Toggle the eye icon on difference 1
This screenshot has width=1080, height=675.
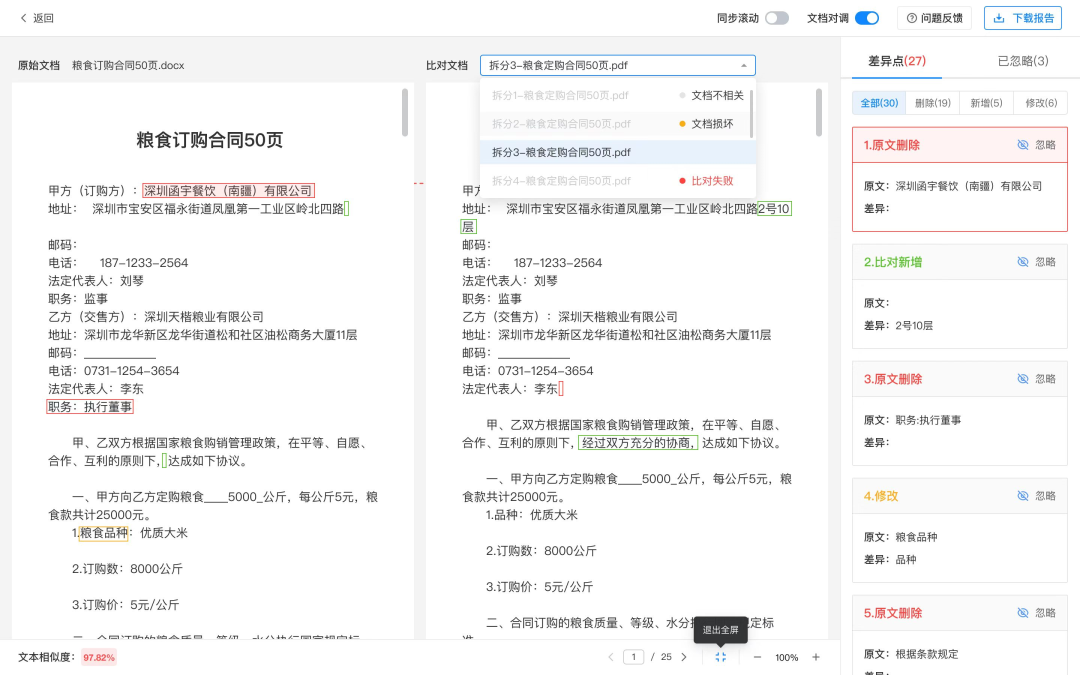[1023, 145]
